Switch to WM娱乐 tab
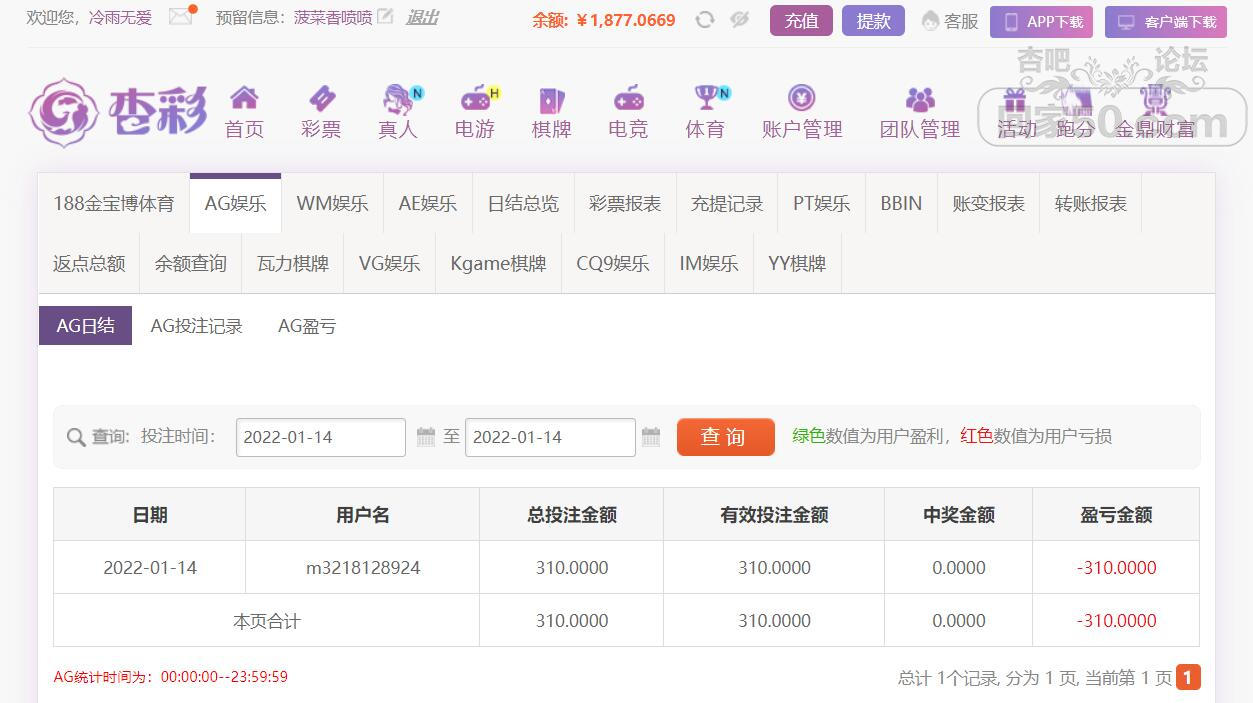This screenshot has height=703, width=1253. [x=333, y=204]
